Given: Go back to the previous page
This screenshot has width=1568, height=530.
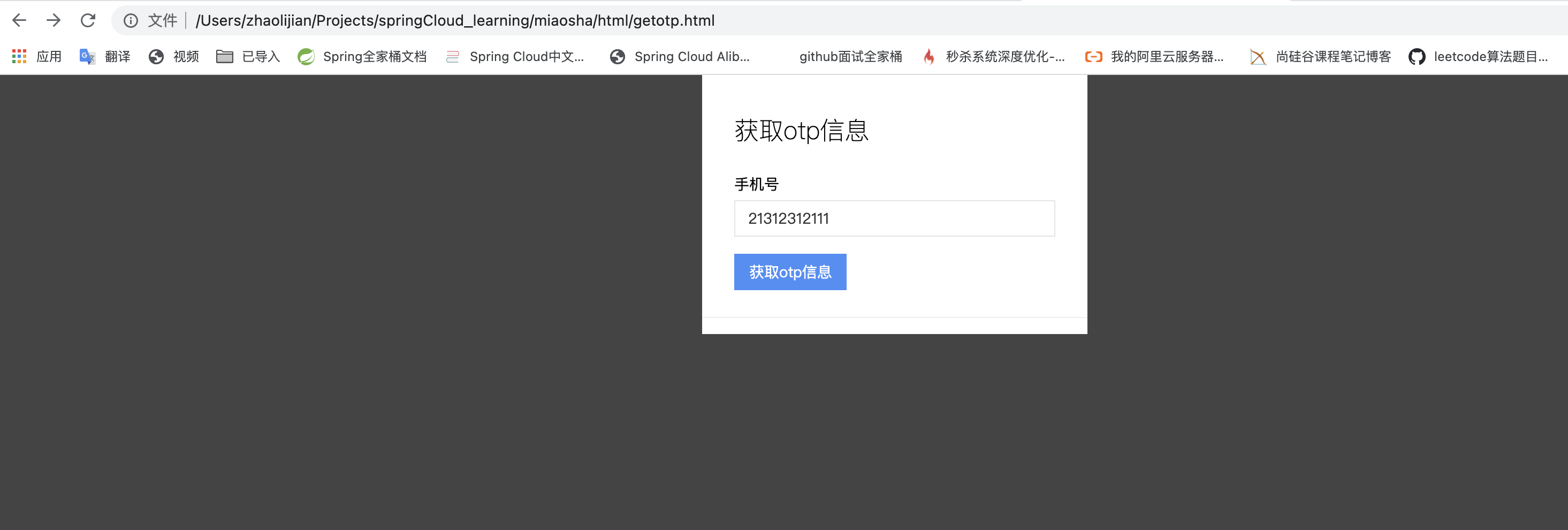Looking at the screenshot, I should (19, 21).
